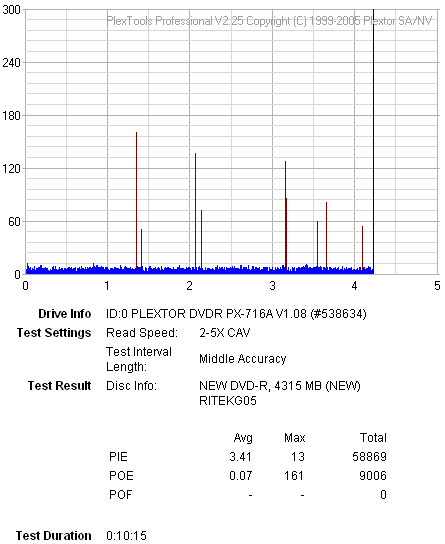Screen dimensions: 445x544
Task: Click the red spike just past 3
Action: point(285,214)
